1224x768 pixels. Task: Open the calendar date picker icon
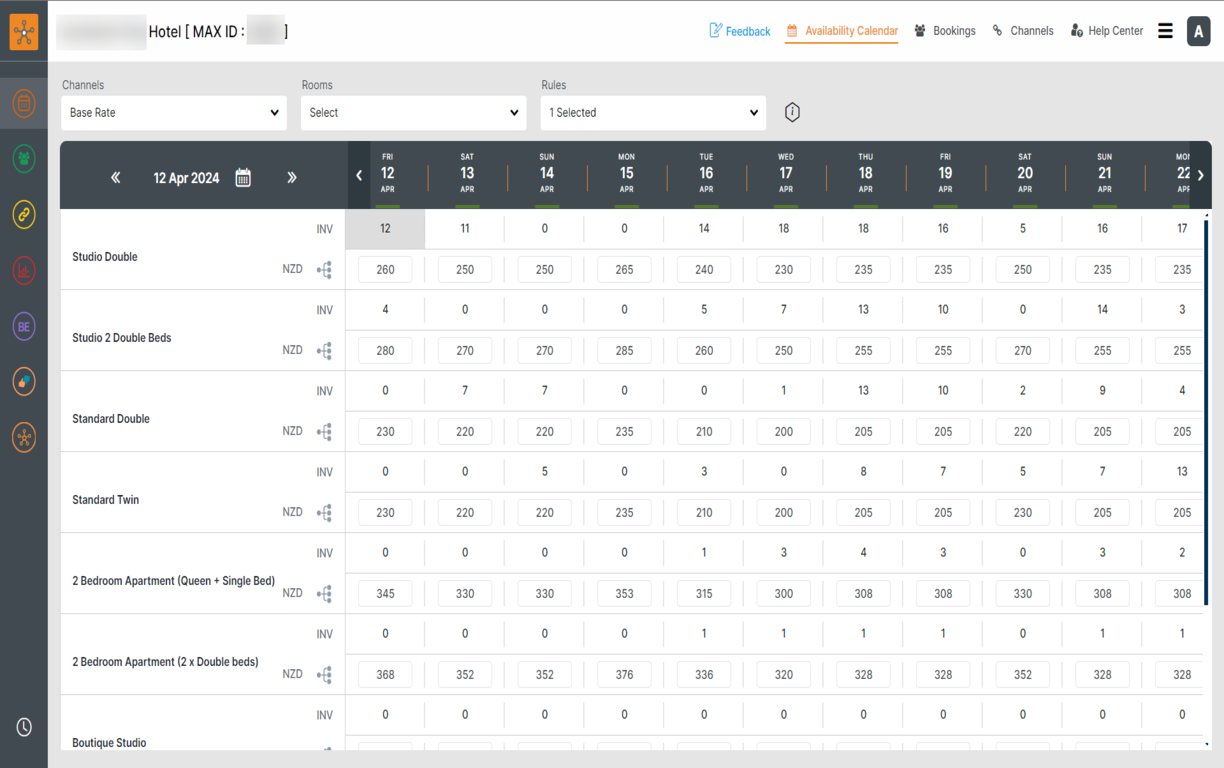(243, 178)
